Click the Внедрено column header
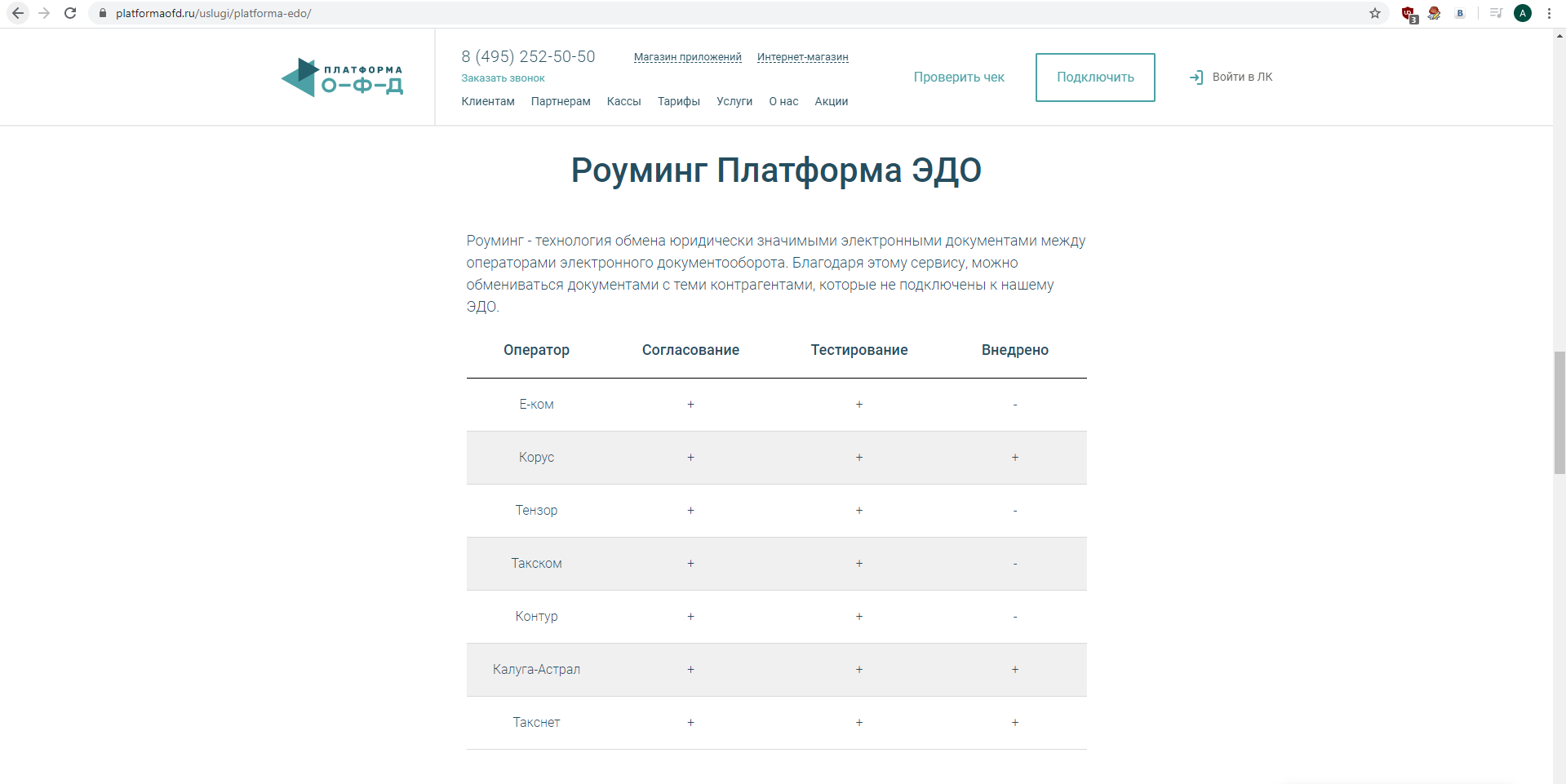Image resolution: width=1566 pixels, height=784 pixels. 1015,350
